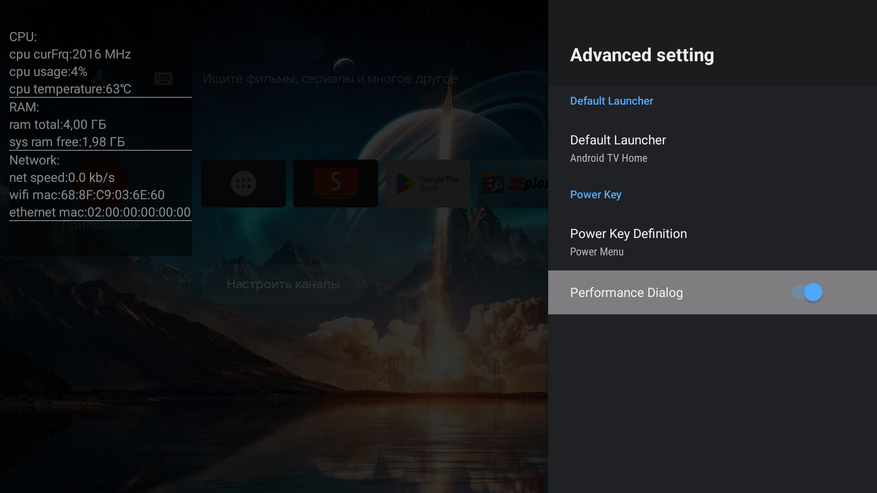Click the 'Network:' overlay heading
Image resolution: width=877 pixels, height=493 pixels.
(34, 160)
